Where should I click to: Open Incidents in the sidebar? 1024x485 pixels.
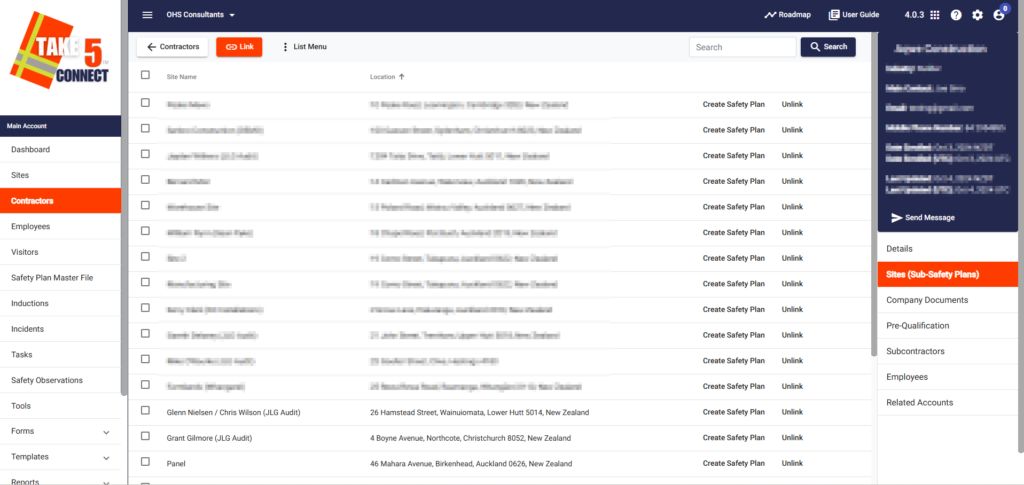click(60, 329)
